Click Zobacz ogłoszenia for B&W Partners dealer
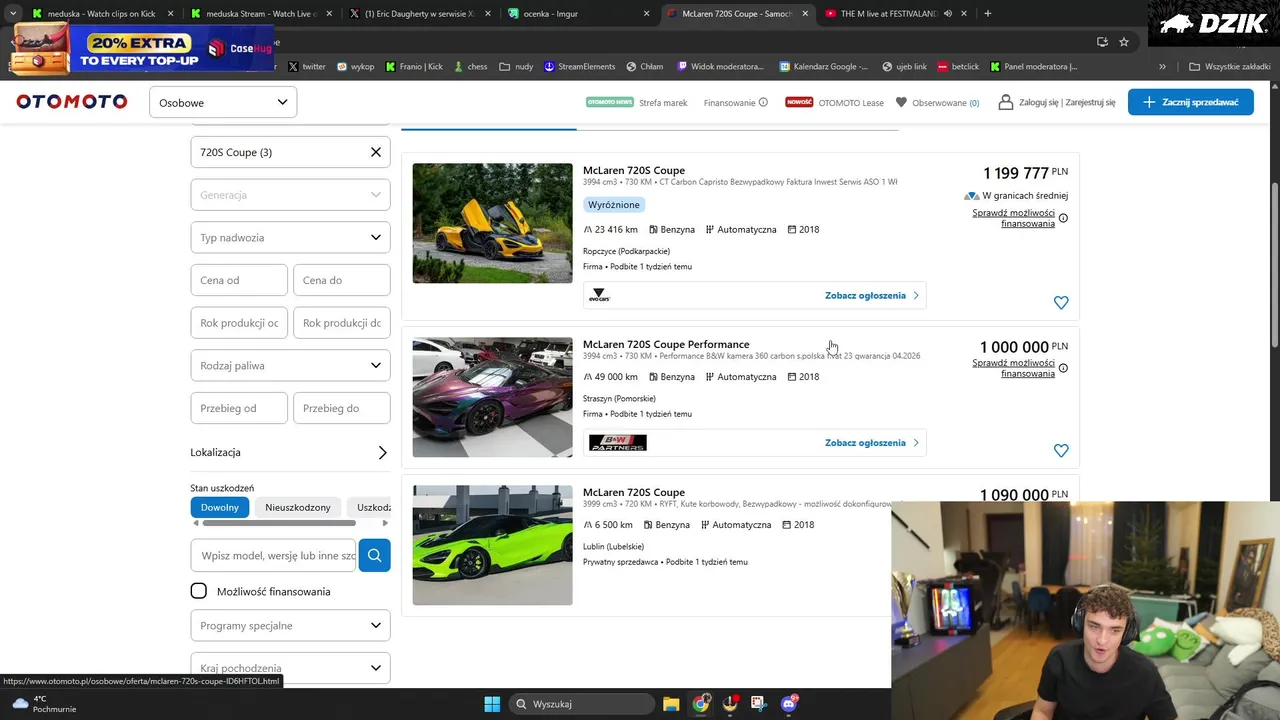 871,442
